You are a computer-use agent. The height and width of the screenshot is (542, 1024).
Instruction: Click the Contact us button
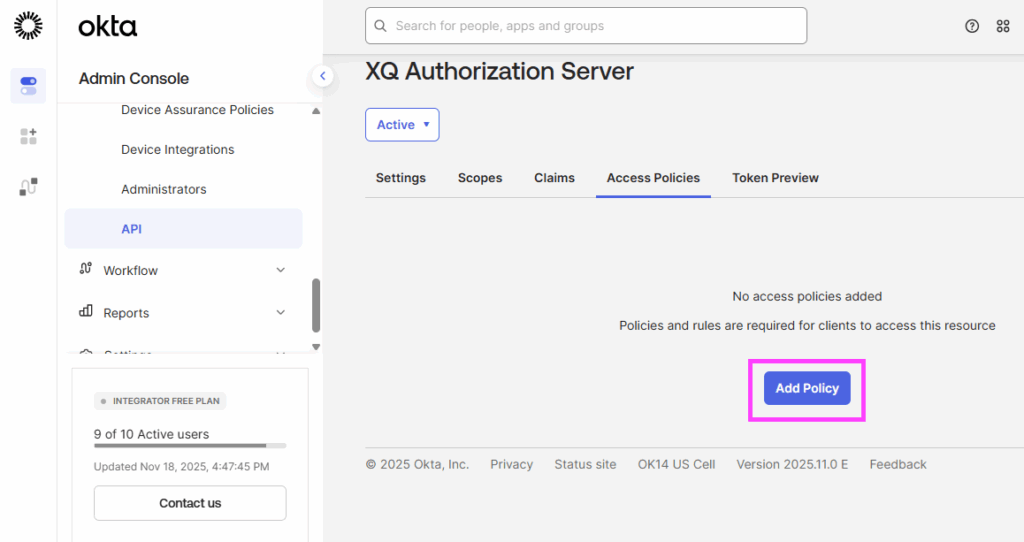[x=190, y=503]
